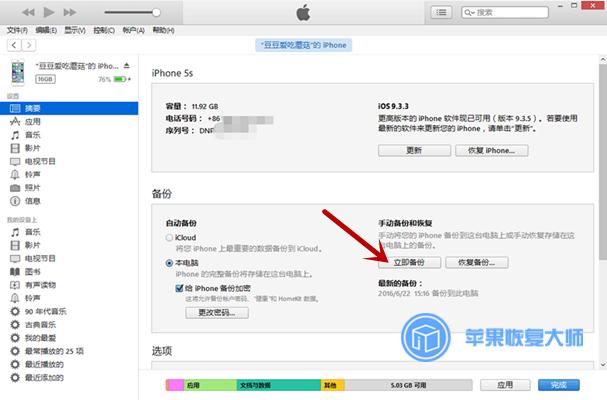The image size is (607, 400).
Task: Click the 文稿与数据 storage bar segment
Action: click(278, 385)
